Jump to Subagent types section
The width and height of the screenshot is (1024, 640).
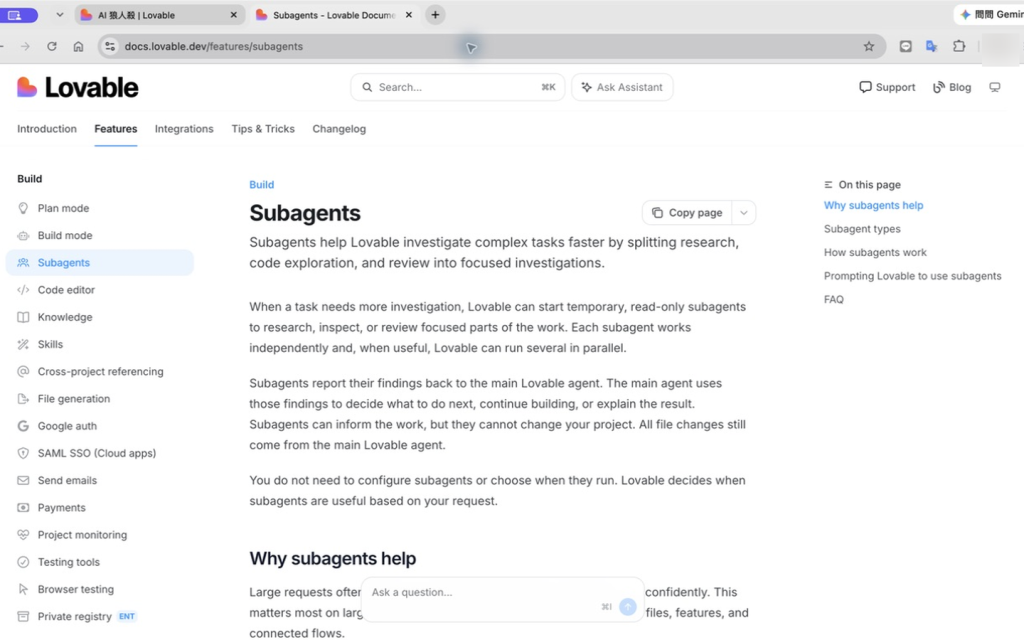tap(862, 229)
